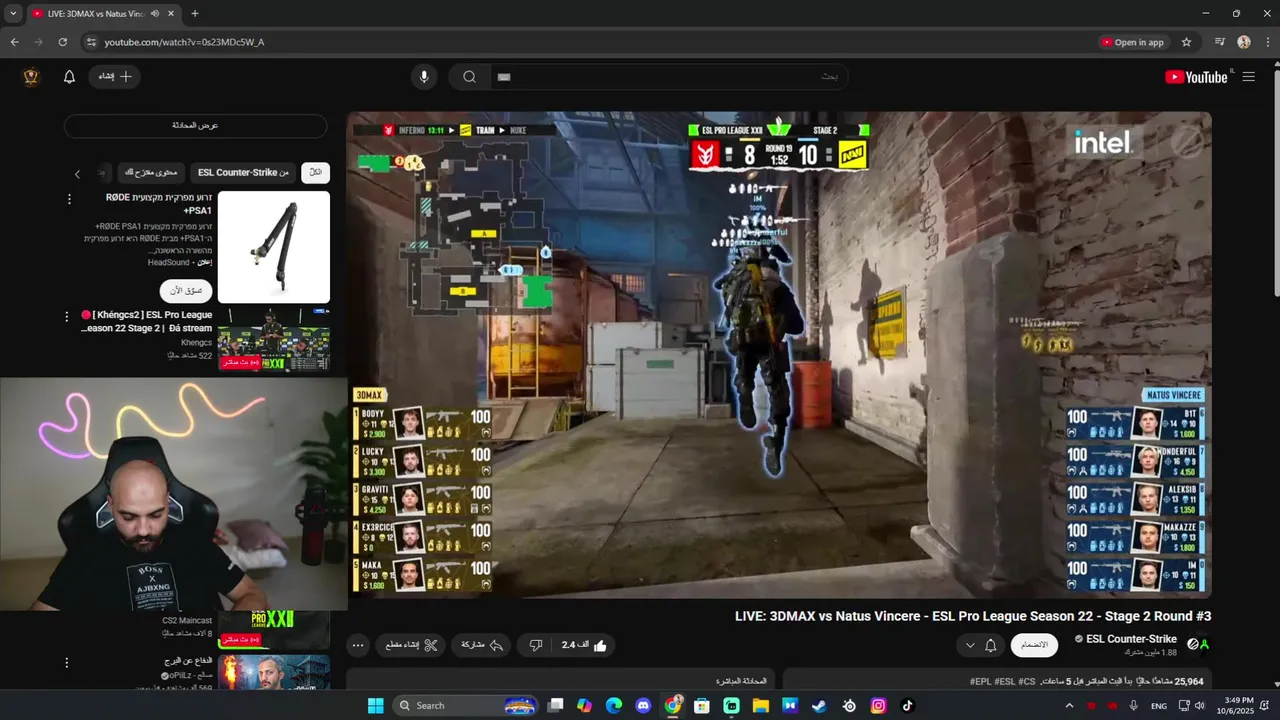The image size is (1280, 720).
Task: Open the three-dot more actions under the video
Action: (358, 645)
